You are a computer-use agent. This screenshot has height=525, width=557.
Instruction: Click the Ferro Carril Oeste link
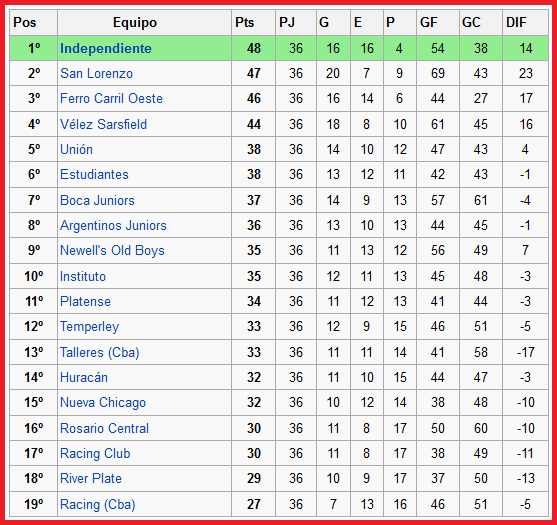tap(111, 98)
